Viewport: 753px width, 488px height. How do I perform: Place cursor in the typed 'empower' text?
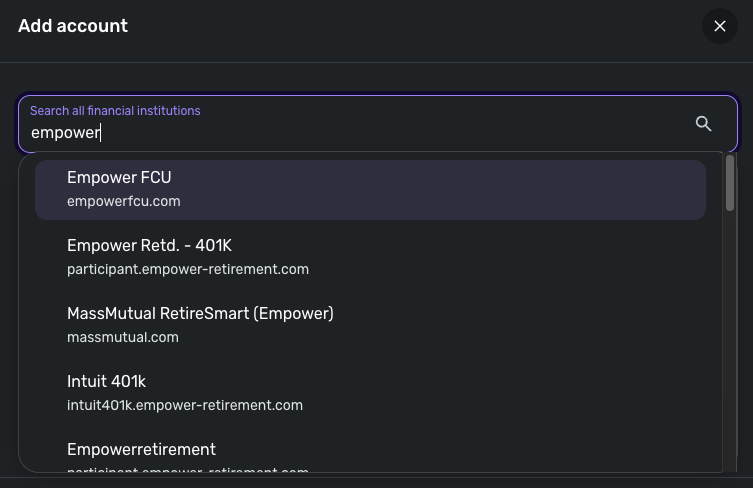66,132
